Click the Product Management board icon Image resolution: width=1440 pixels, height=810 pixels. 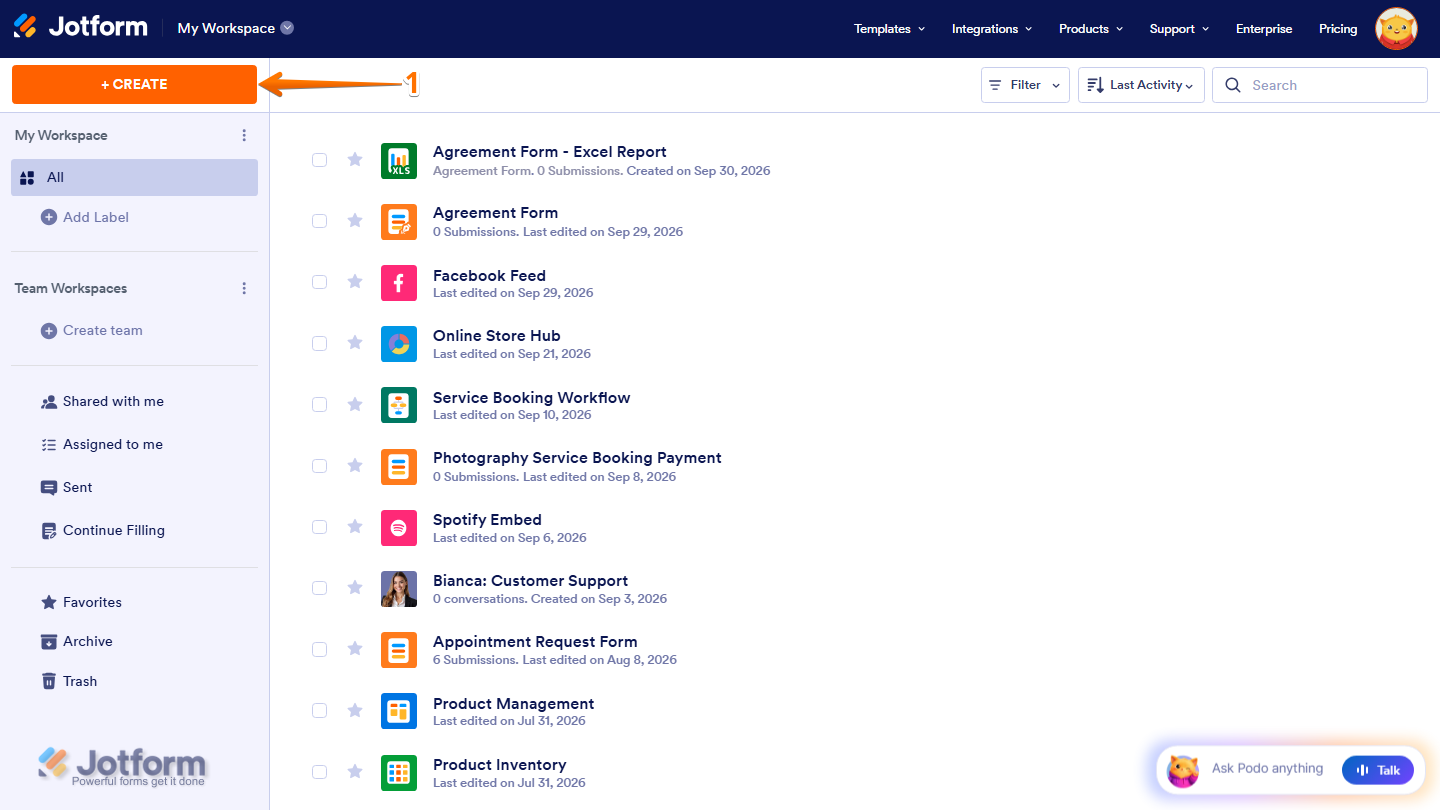click(x=399, y=711)
